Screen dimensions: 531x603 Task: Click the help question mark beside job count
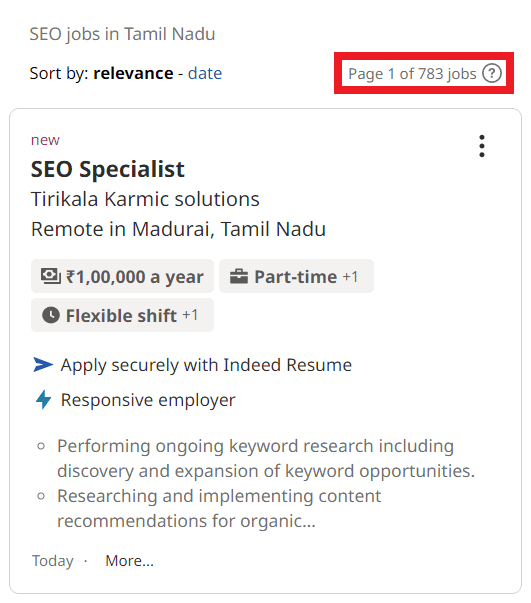(x=492, y=73)
